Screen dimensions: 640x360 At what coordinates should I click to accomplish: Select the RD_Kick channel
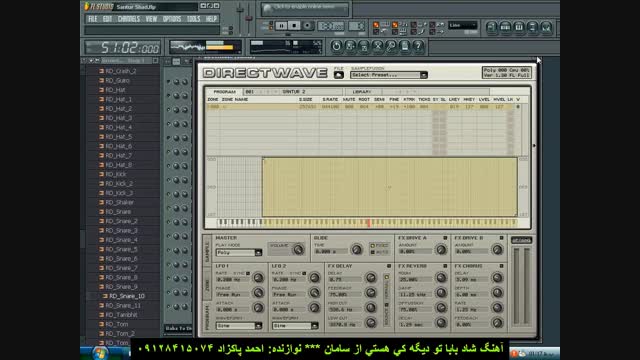tap(116, 174)
